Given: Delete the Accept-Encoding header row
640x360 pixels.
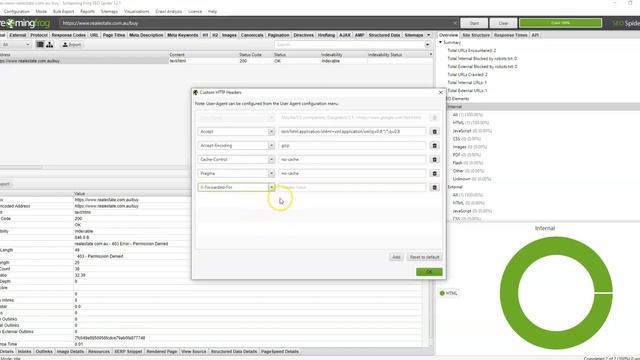Looking at the screenshot, I should click(434, 145).
